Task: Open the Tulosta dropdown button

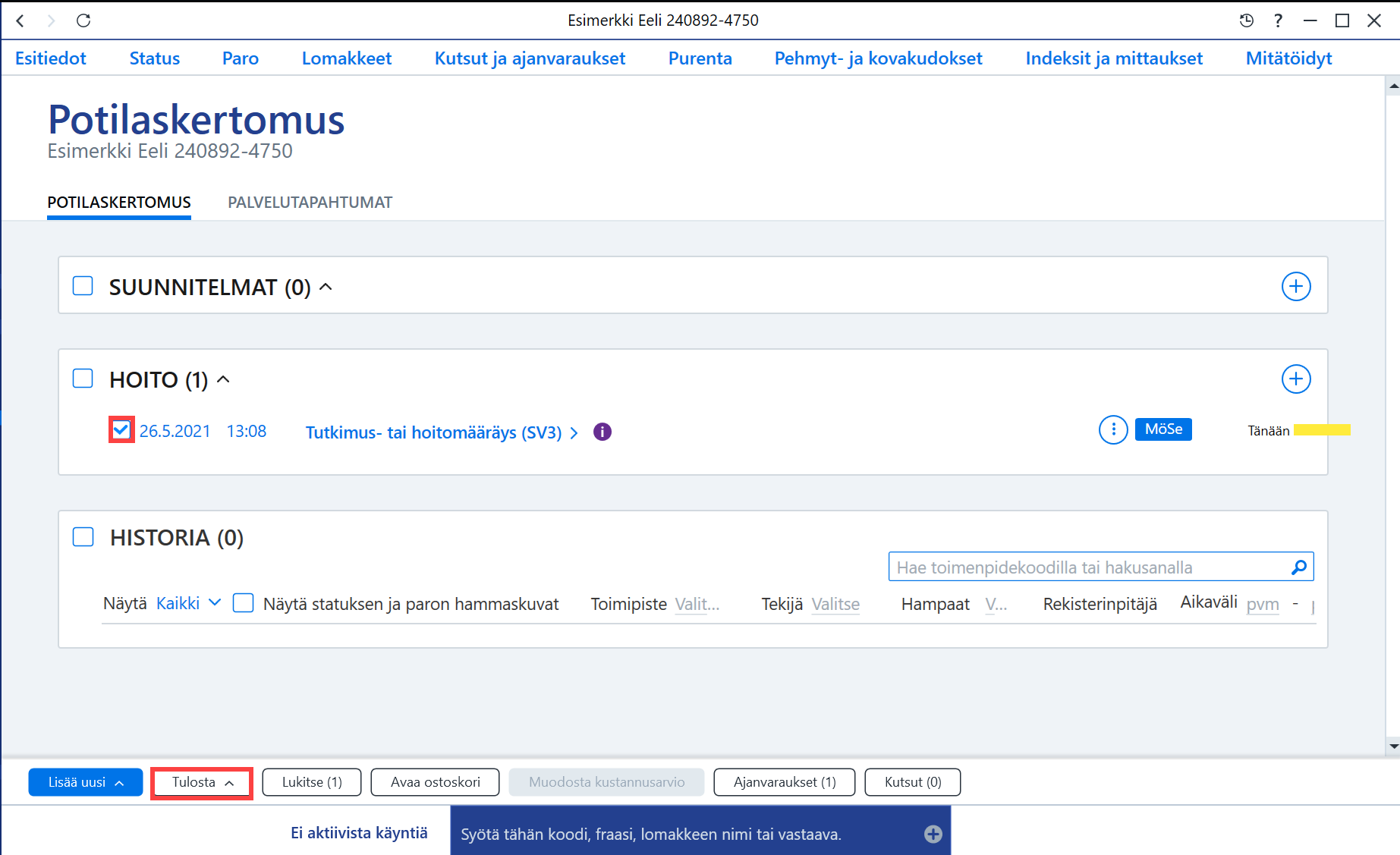Action: [x=202, y=782]
